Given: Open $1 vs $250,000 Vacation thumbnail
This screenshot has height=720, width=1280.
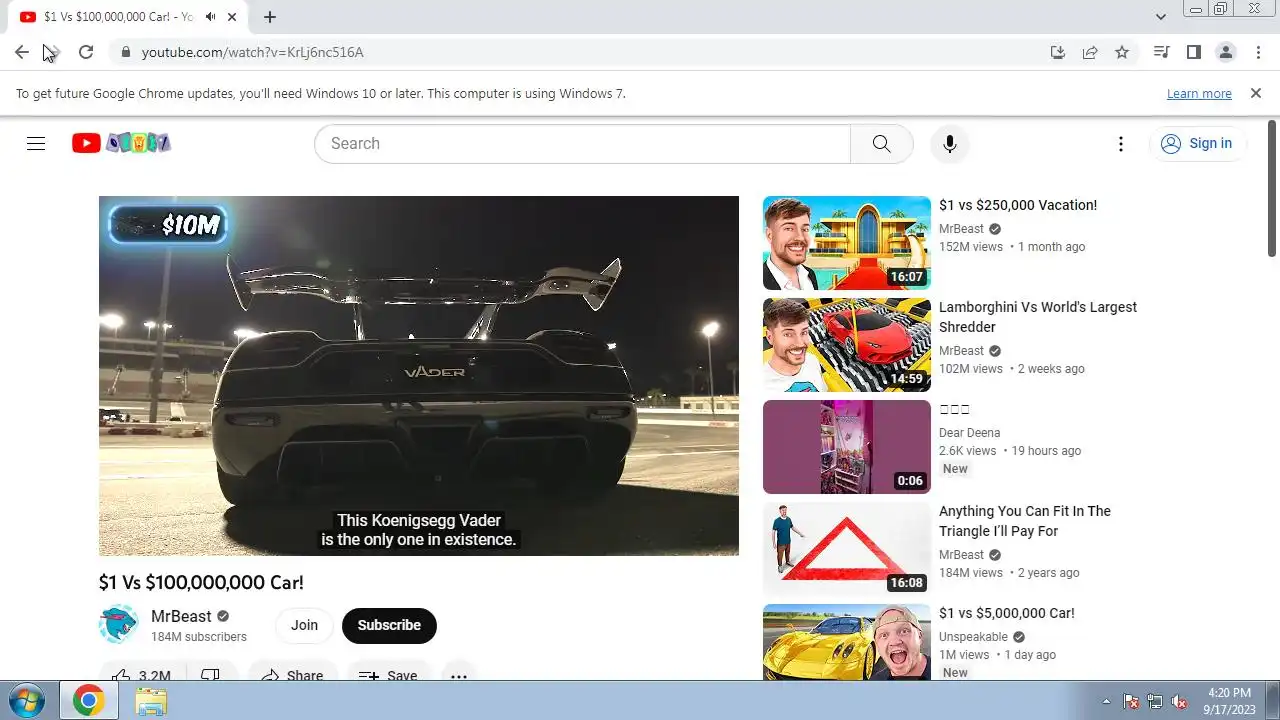Looking at the screenshot, I should coord(847,243).
